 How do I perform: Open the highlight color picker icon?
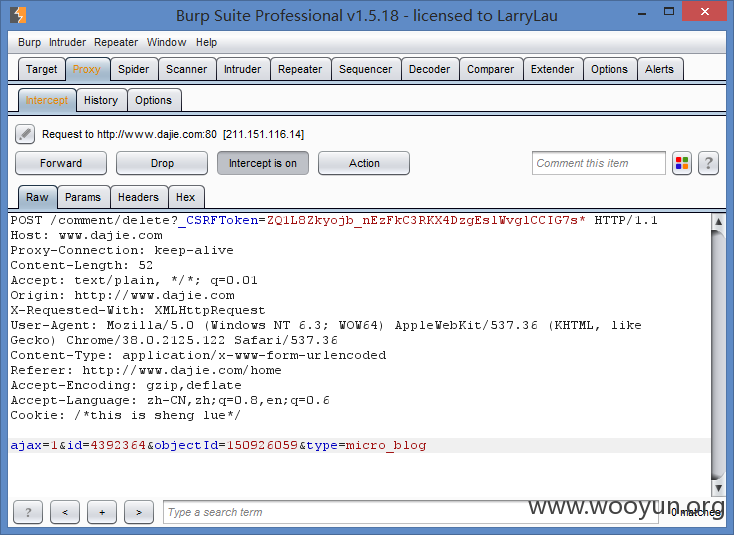click(x=682, y=163)
